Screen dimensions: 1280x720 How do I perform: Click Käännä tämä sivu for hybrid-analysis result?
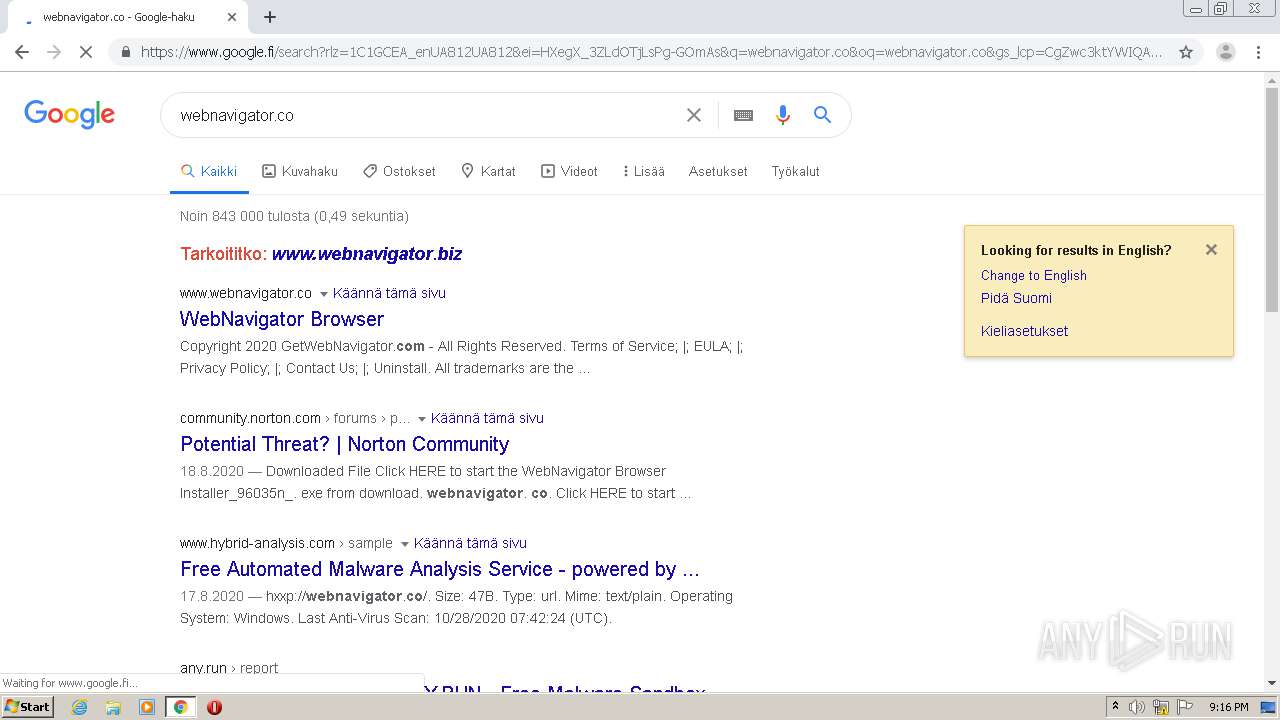pyautogui.click(x=470, y=543)
